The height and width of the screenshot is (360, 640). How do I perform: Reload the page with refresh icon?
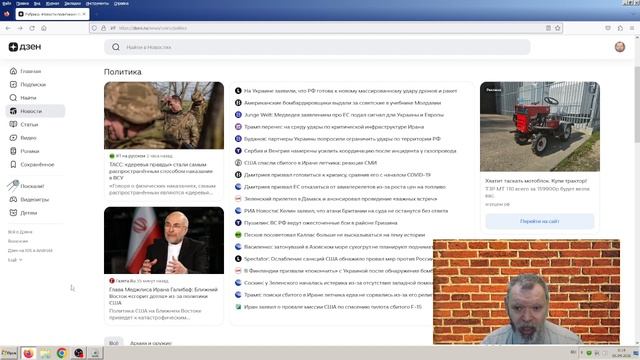click(32, 28)
